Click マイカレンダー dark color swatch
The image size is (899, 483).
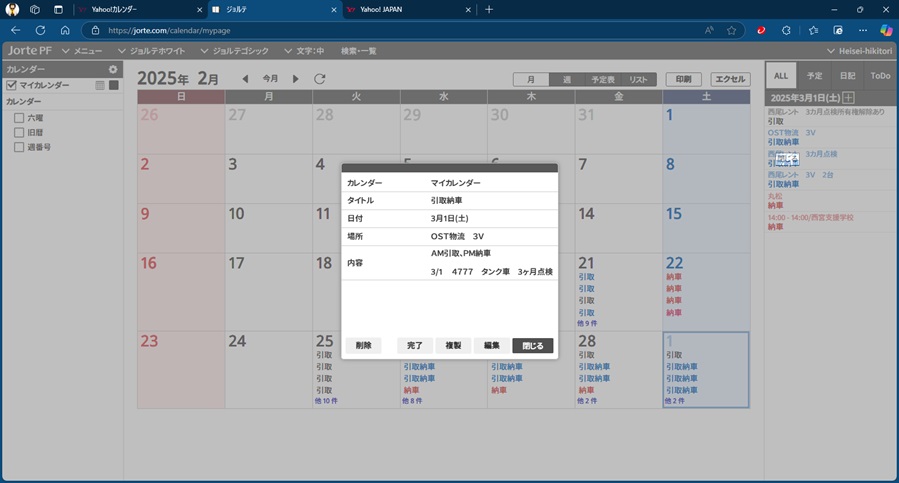coord(114,86)
